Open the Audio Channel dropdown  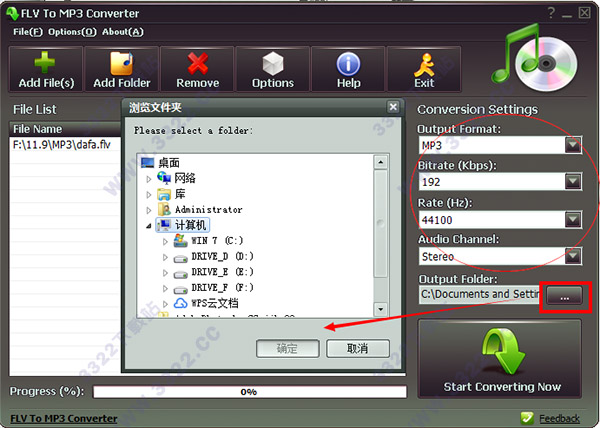click(573, 256)
